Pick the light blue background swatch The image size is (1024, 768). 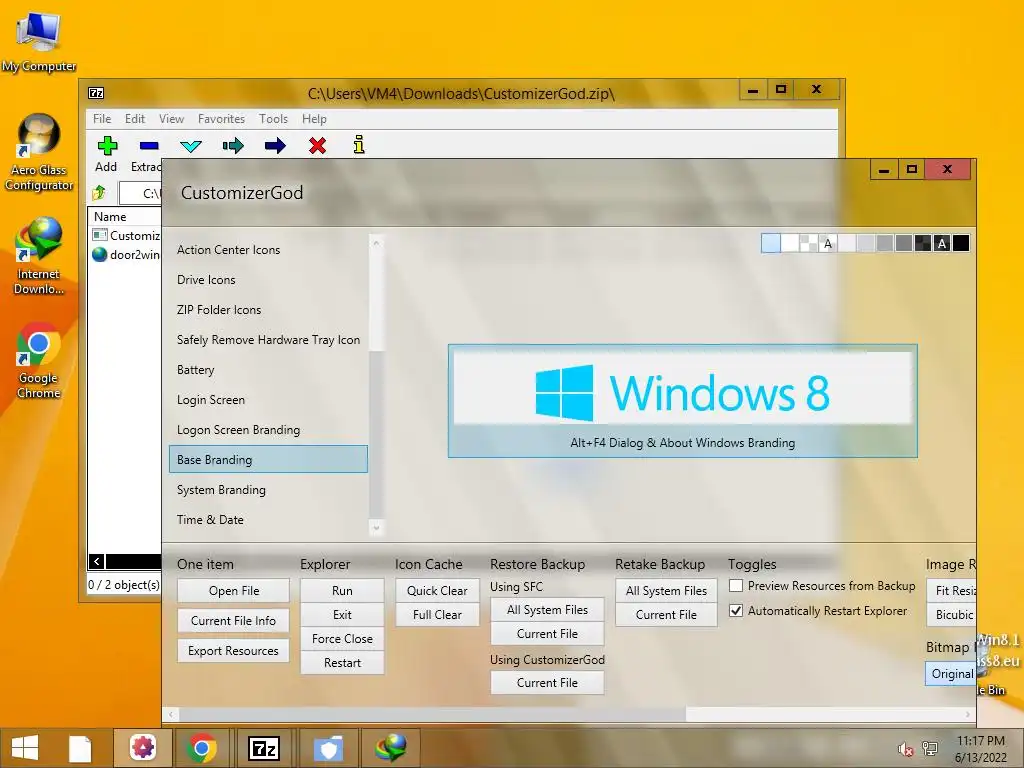point(771,244)
